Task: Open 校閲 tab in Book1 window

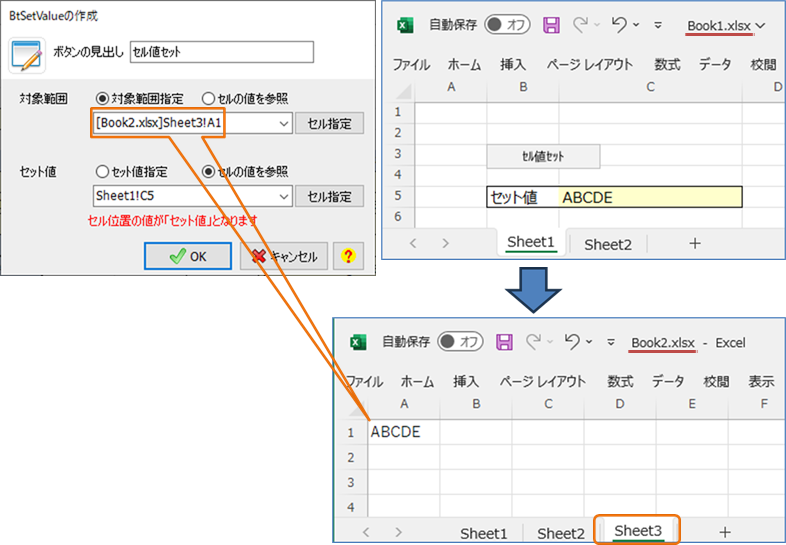Action: pyautogui.click(x=763, y=64)
